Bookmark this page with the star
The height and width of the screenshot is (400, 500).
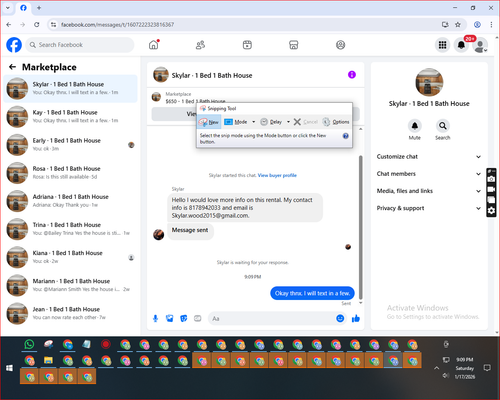(458, 24)
